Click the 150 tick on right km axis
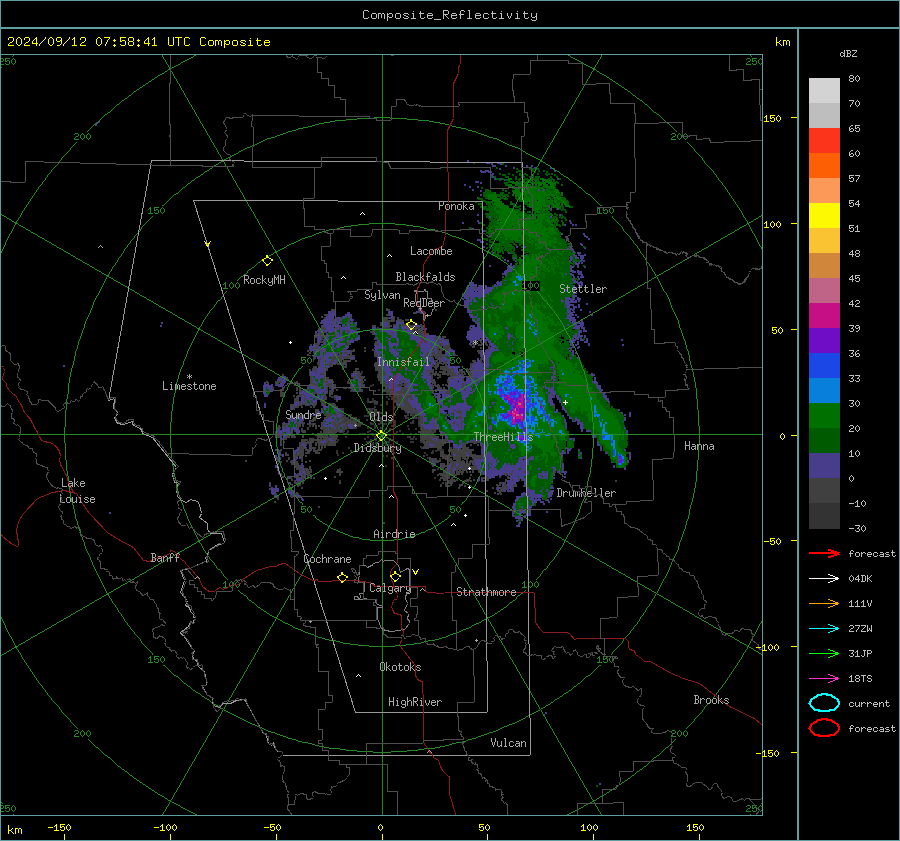Screen dimensions: 900x841 772,118
